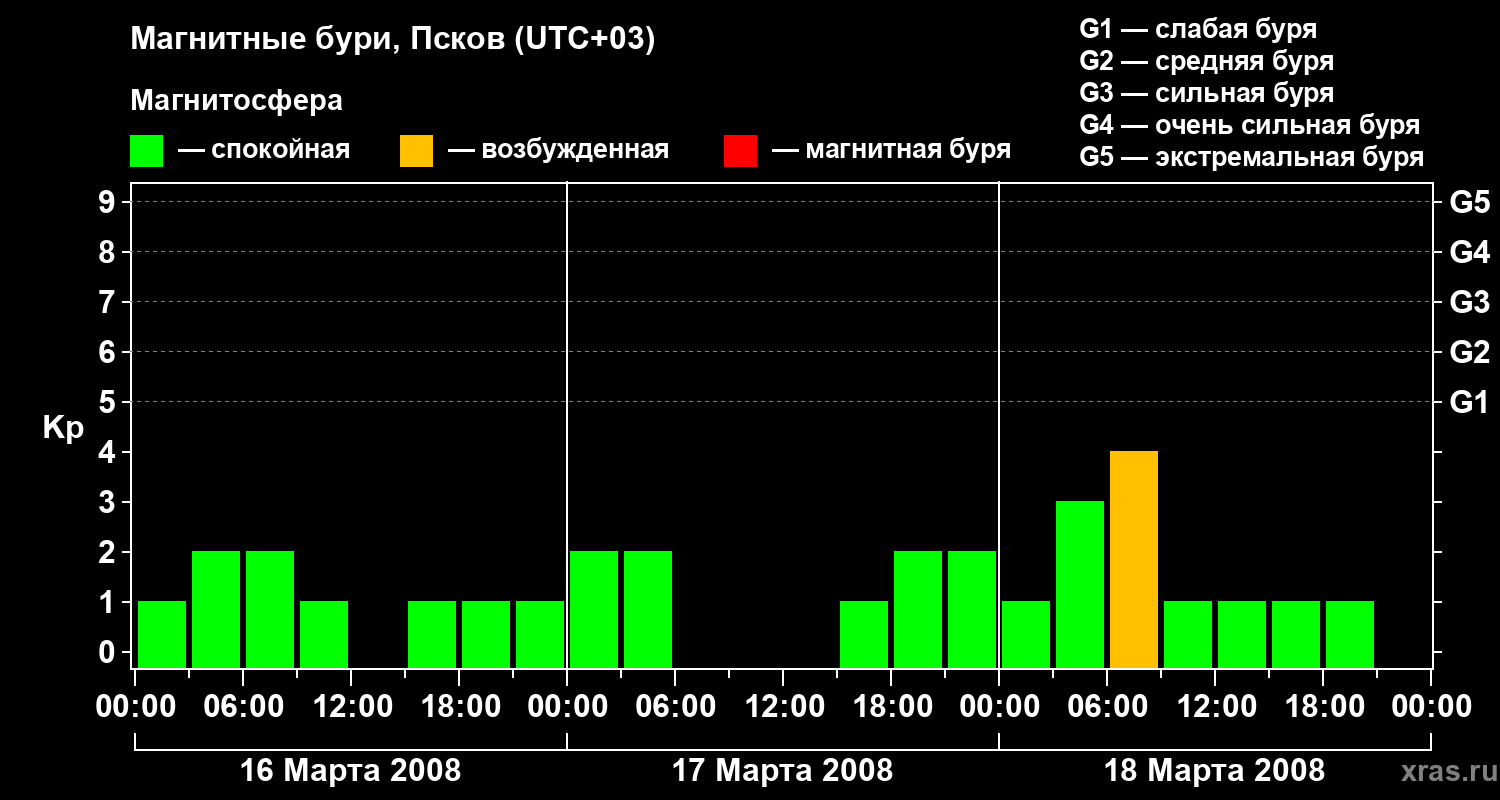
Task: Click the 15:00–18:00 bar on 16 March
Action: point(432,635)
